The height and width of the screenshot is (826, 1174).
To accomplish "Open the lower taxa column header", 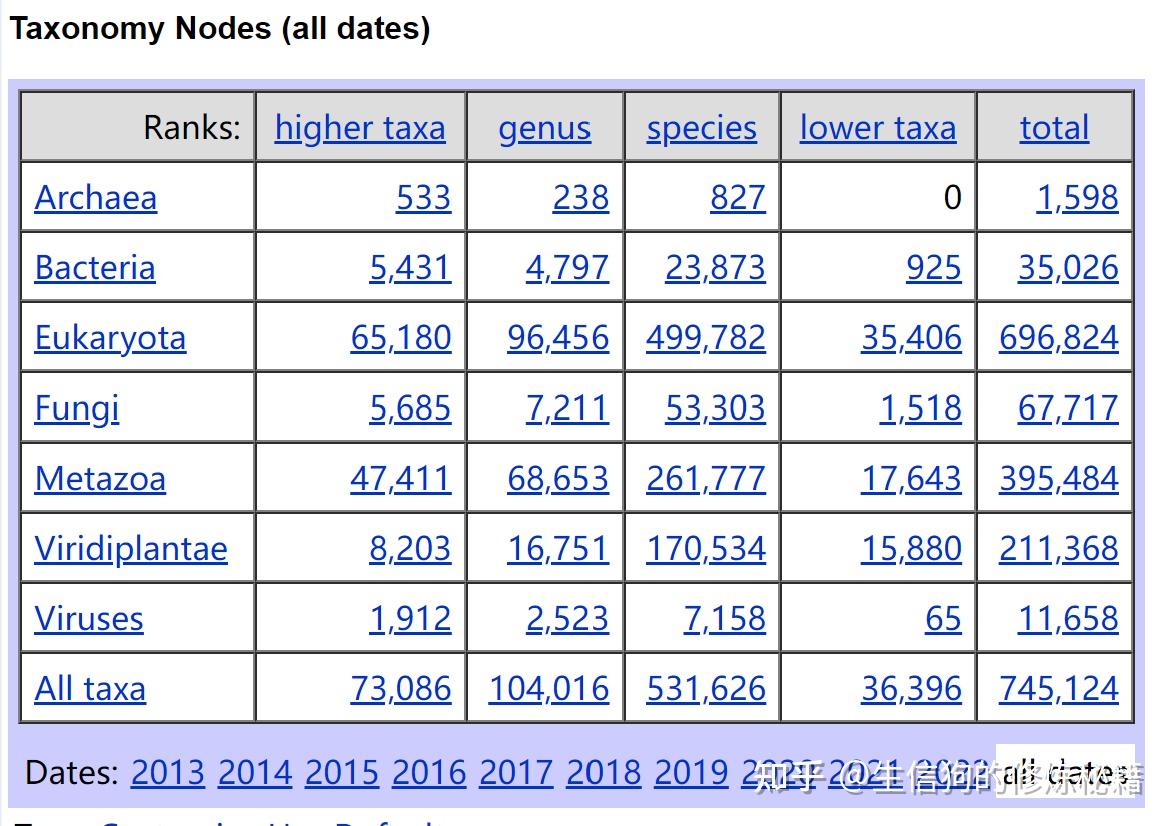I will [x=878, y=128].
